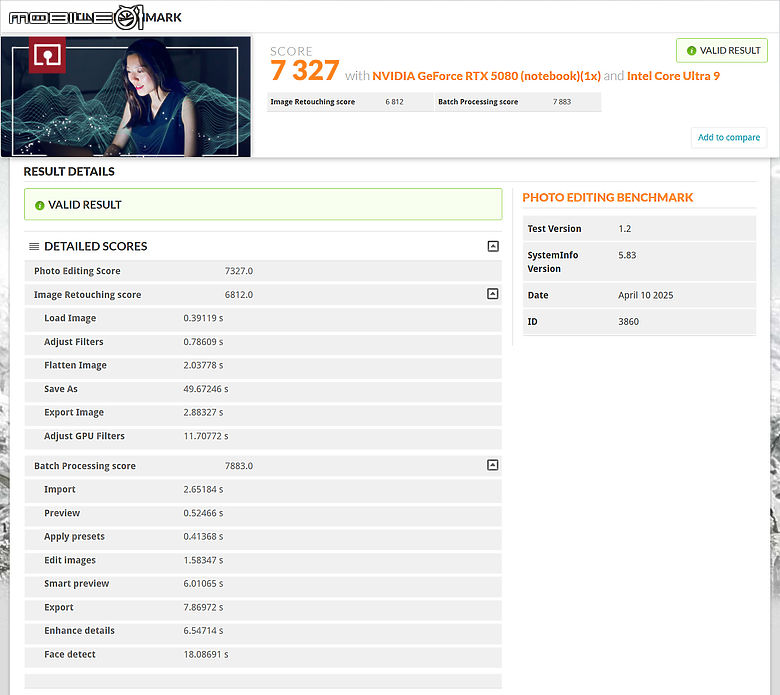Click the Batch Processing score 7 883 summary cell
780x695 pixels.
(518, 102)
